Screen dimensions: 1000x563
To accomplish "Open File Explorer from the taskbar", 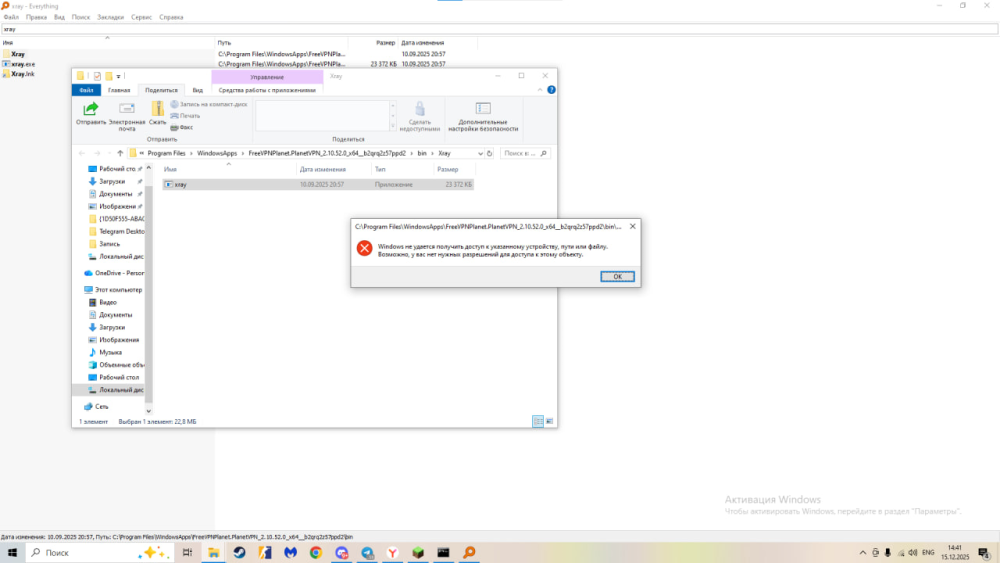I will click(214, 553).
